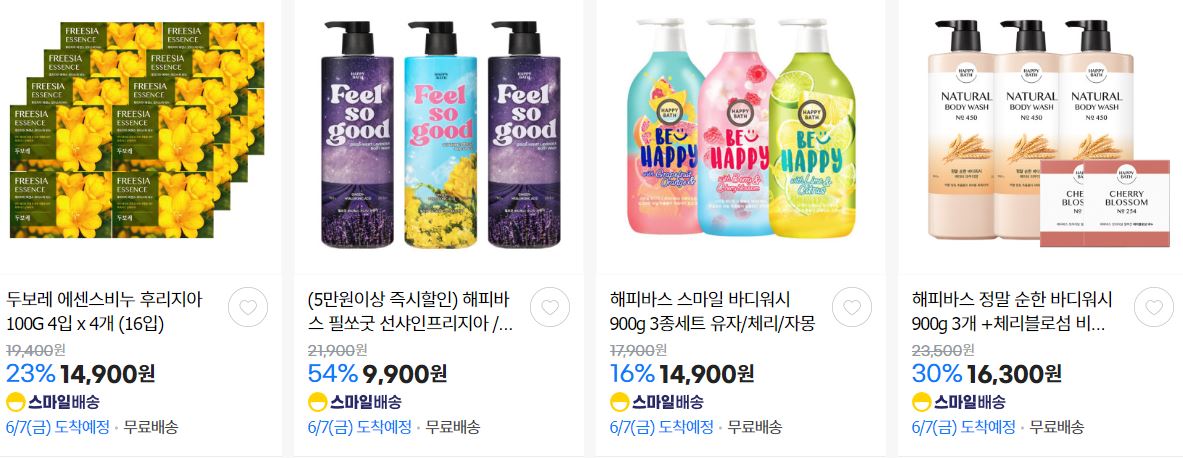Click 무료배송 label under Be Happy set
This screenshot has height=458, width=1183.
pos(754,427)
